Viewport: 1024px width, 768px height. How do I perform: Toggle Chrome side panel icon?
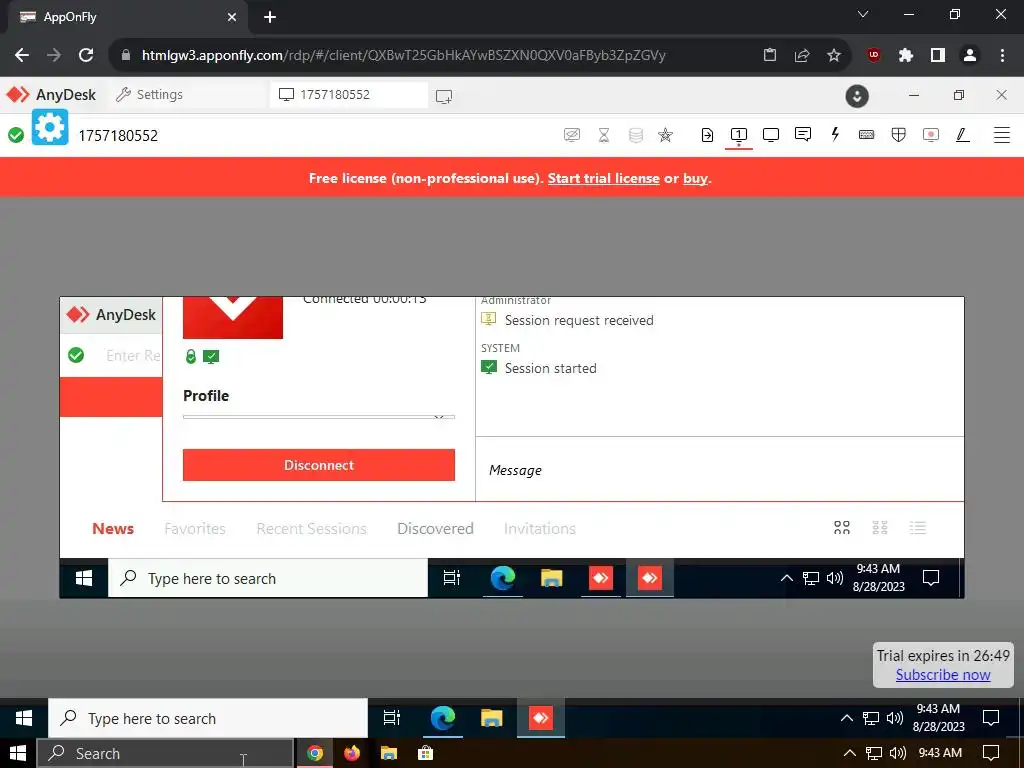[x=938, y=55]
